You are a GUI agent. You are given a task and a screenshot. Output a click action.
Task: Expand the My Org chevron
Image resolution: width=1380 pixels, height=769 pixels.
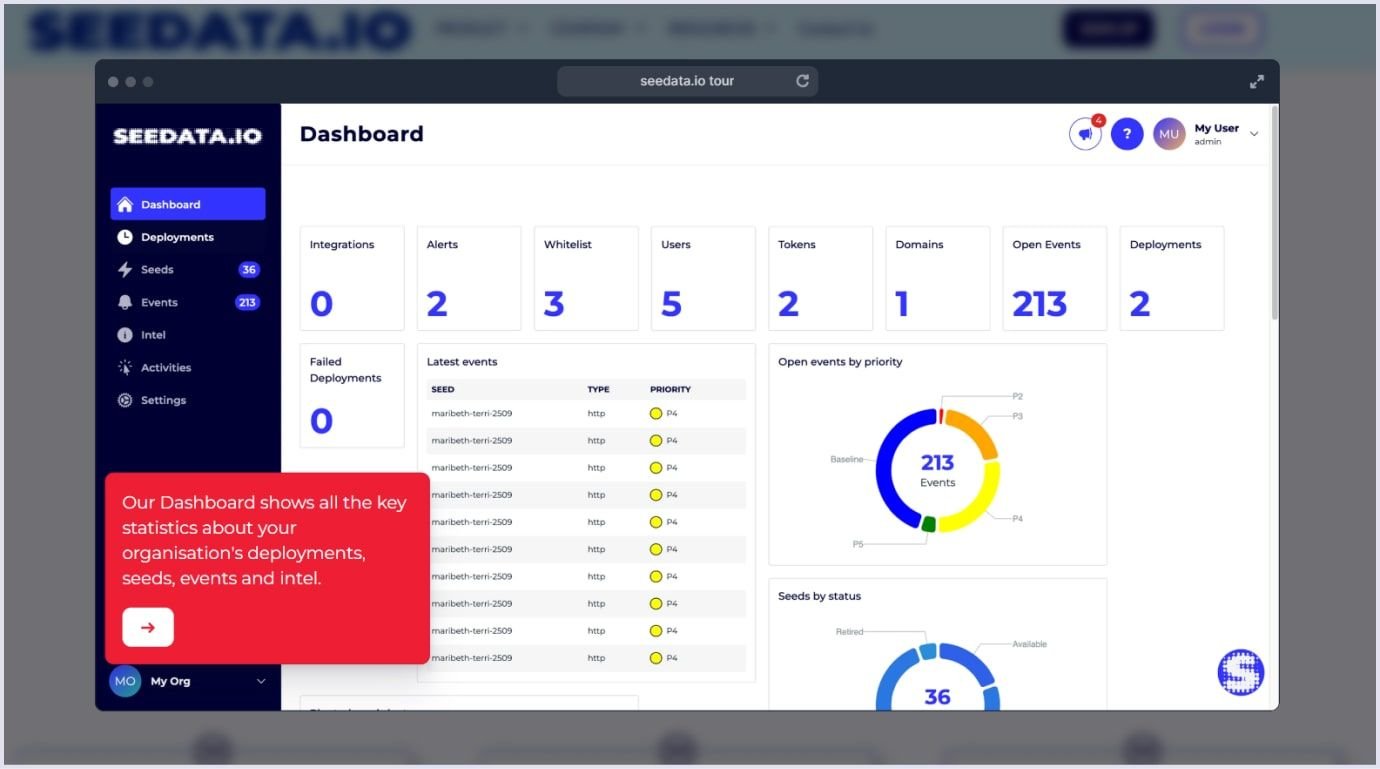pyautogui.click(x=261, y=681)
